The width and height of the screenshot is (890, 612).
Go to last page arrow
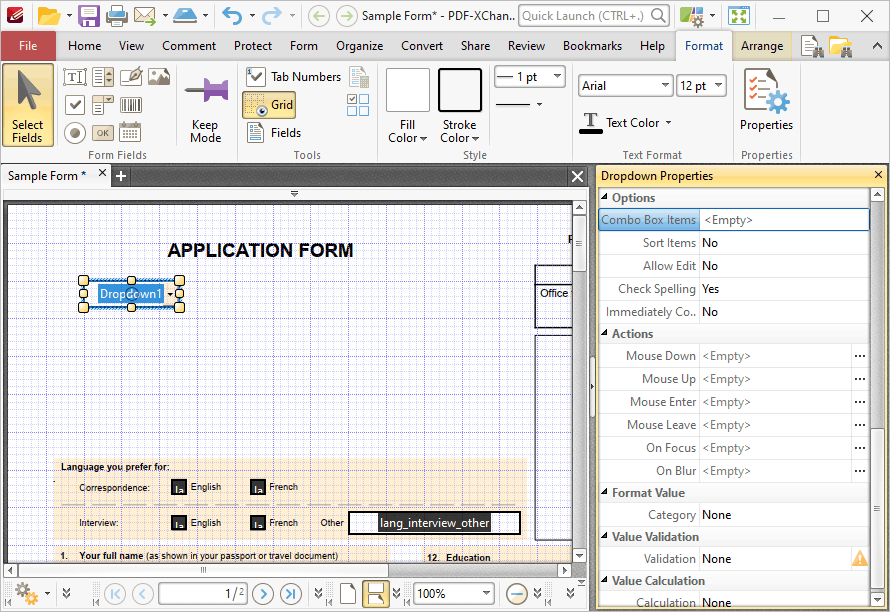click(291, 594)
